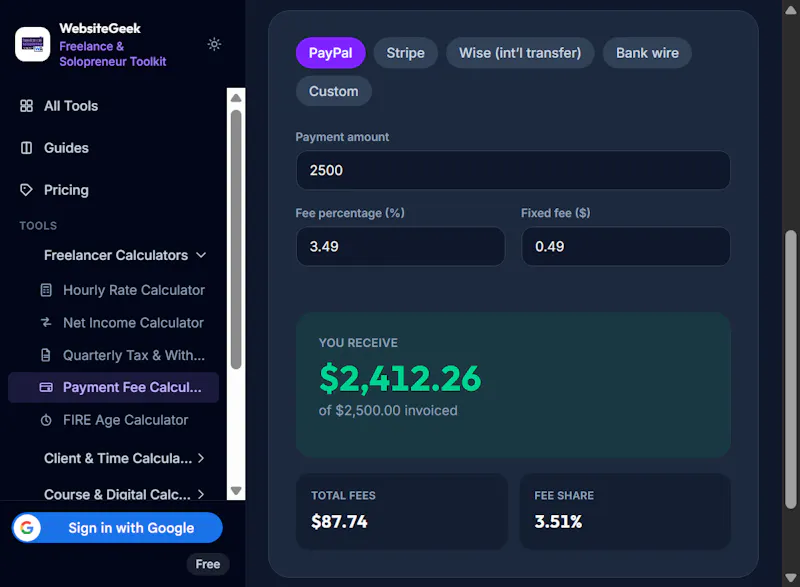
Task: Click the $87.74 total fees value
Action: click(339, 522)
